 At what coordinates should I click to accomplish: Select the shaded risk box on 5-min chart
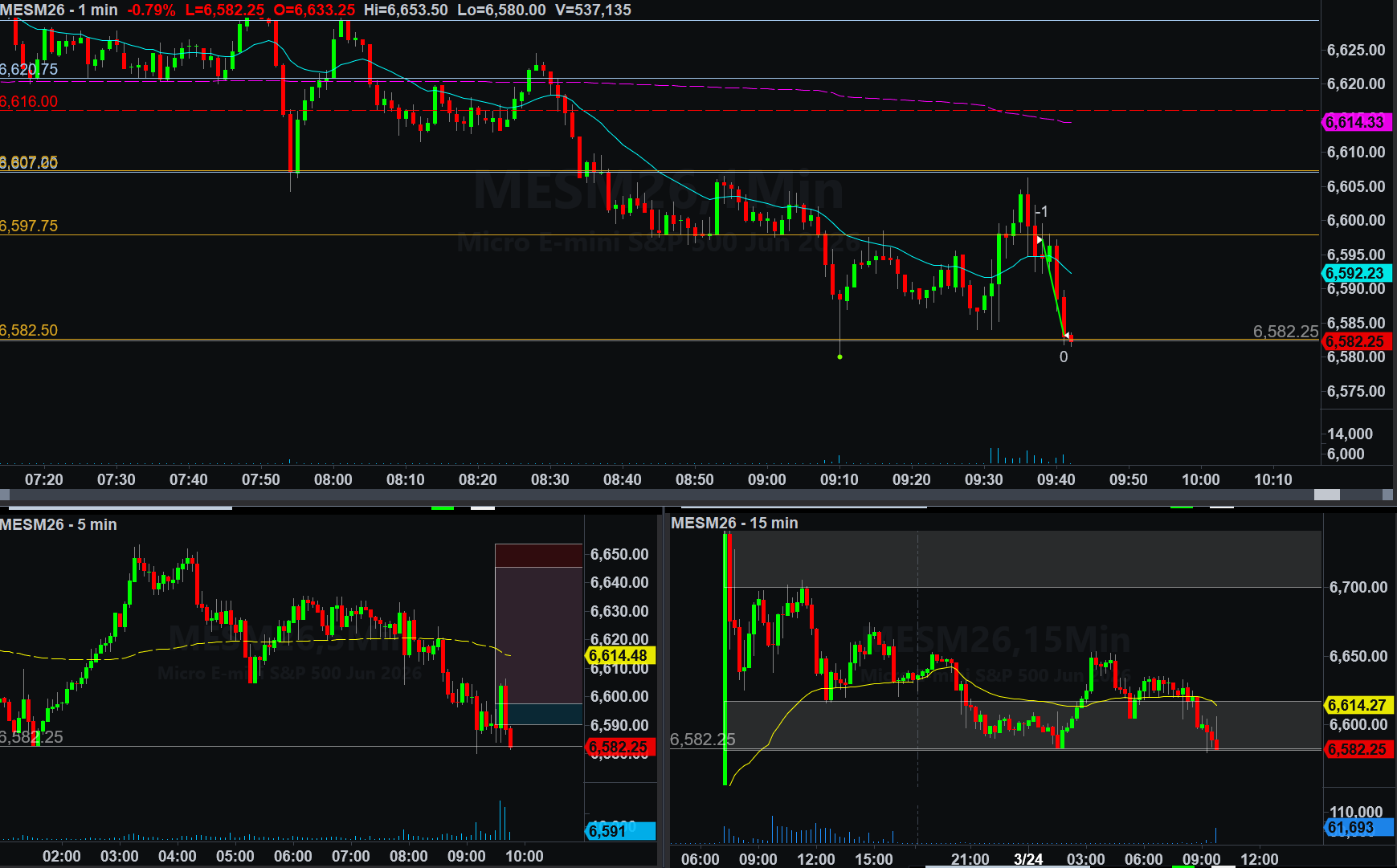pos(538,634)
